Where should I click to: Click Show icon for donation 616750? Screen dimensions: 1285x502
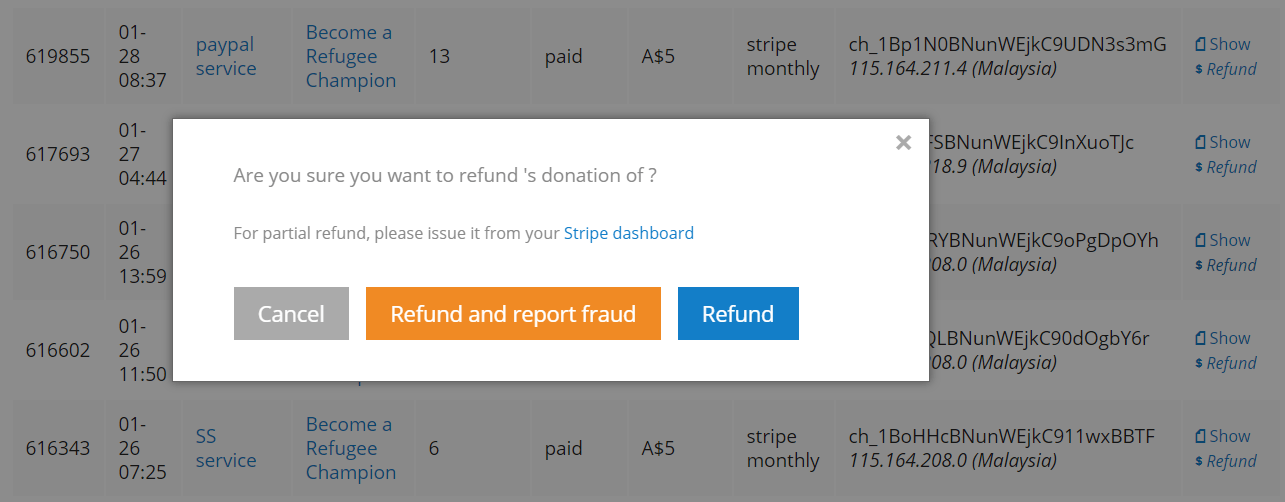(x=1223, y=240)
